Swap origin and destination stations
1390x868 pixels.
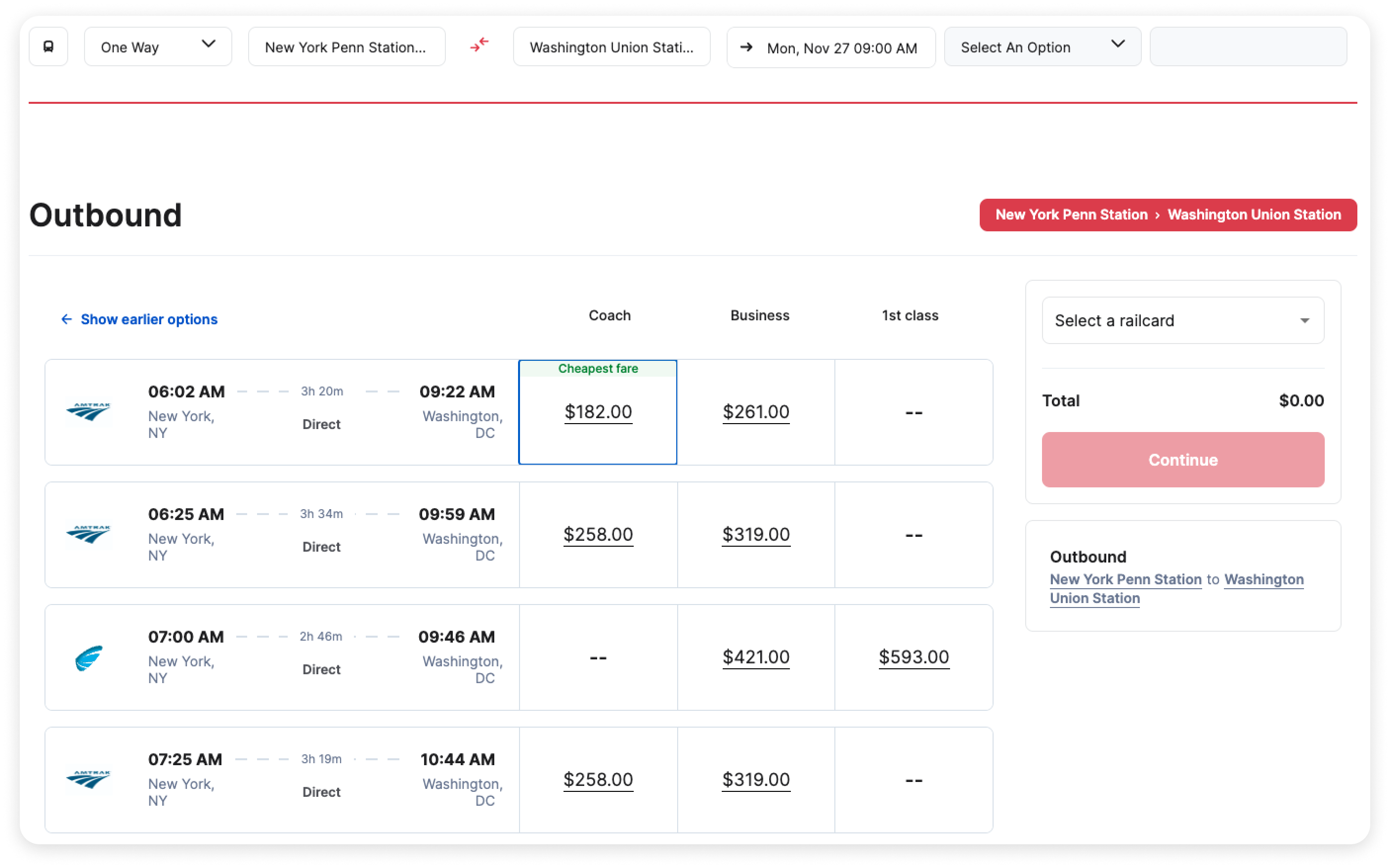point(479,44)
